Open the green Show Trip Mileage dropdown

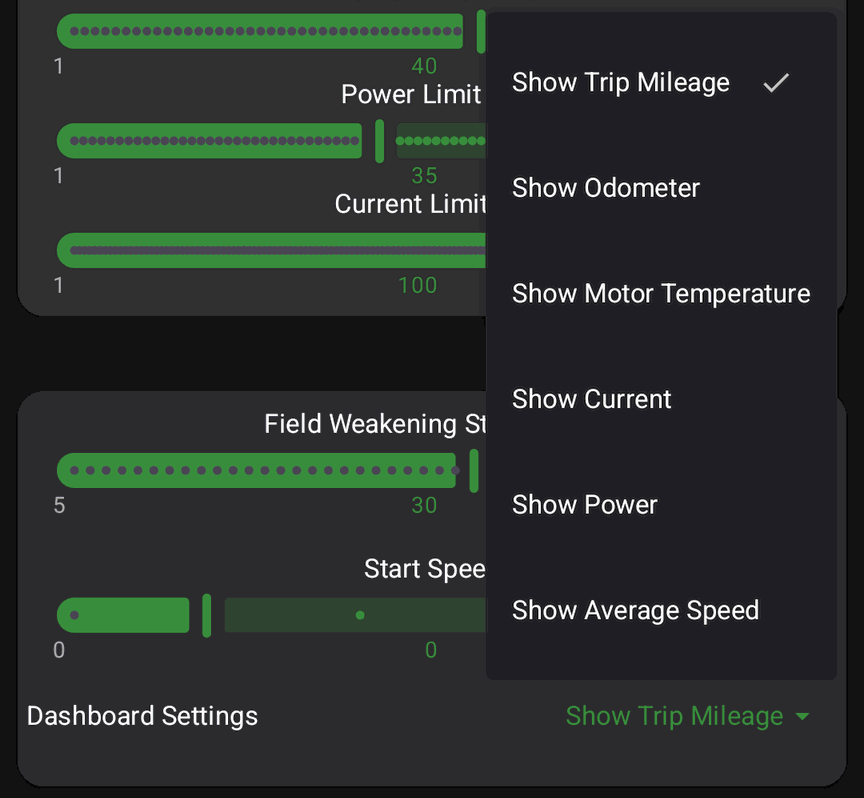[x=688, y=716]
